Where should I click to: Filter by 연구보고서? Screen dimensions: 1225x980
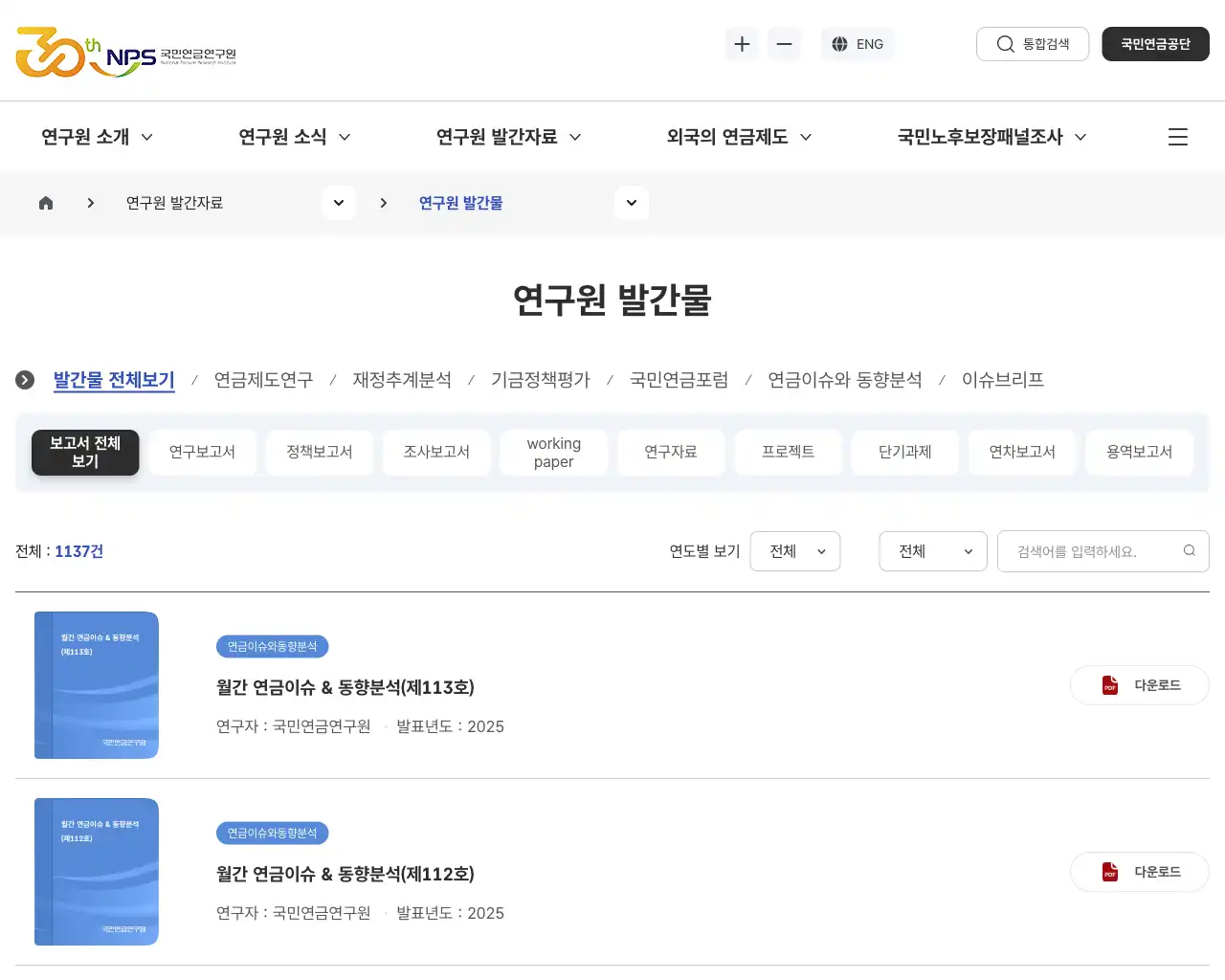click(202, 452)
